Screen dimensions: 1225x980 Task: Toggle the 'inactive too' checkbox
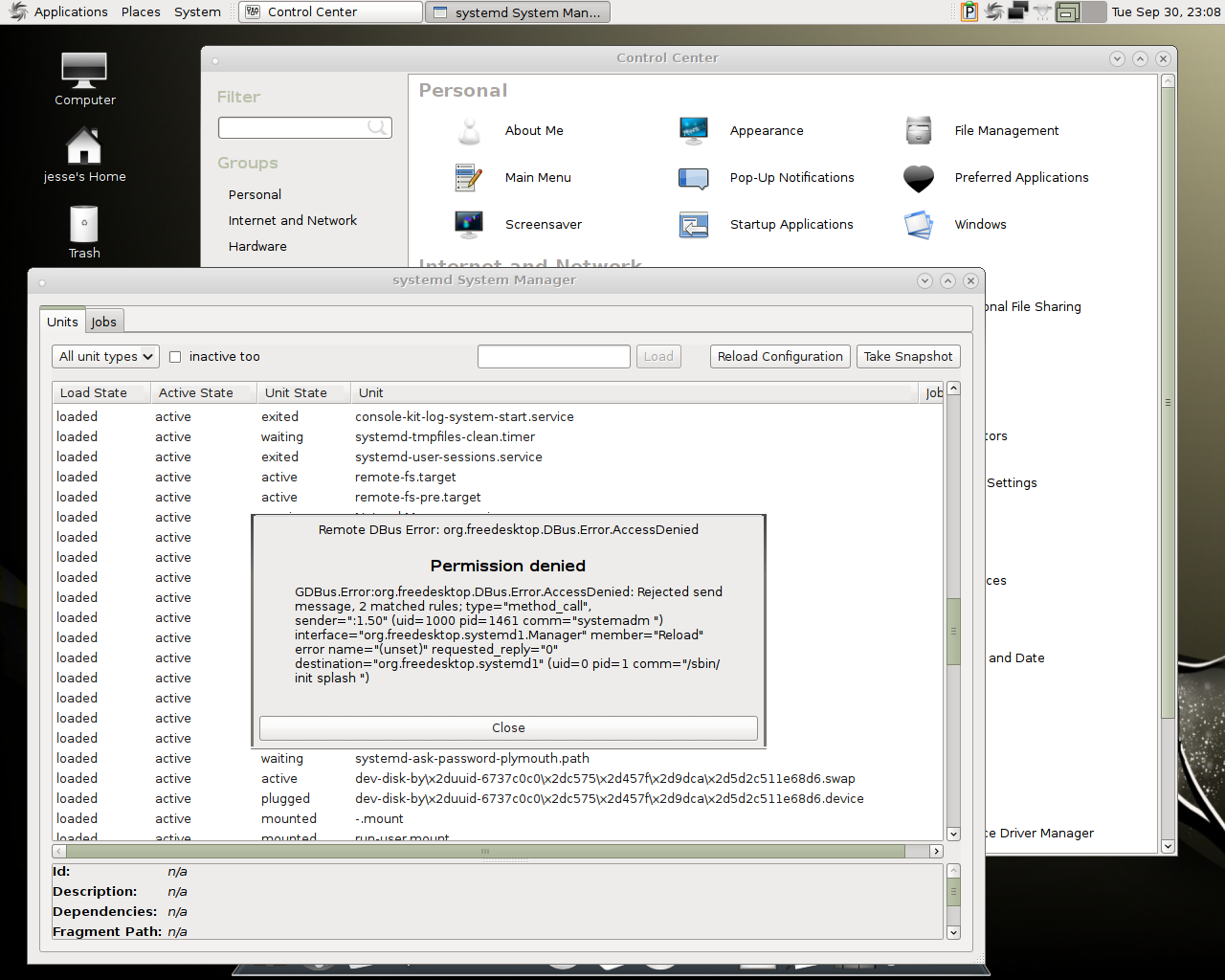point(175,357)
